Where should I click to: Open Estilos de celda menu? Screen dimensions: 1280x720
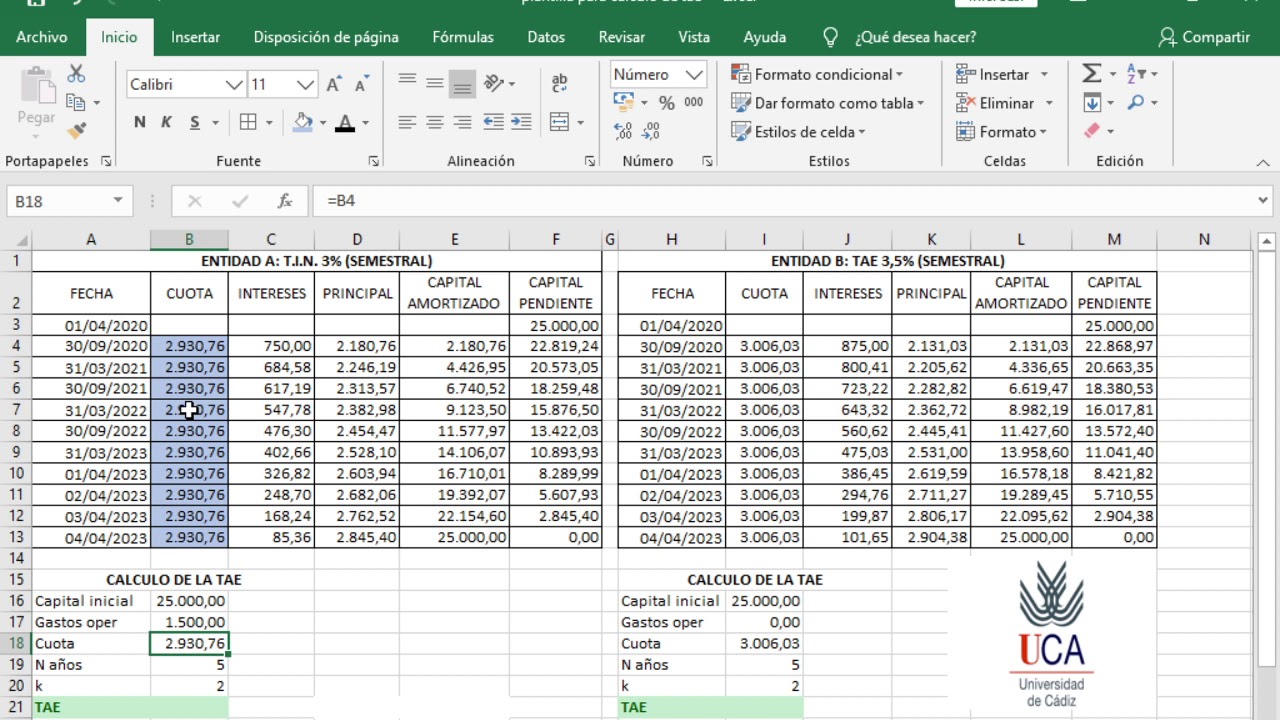pyautogui.click(x=798, y=132)
